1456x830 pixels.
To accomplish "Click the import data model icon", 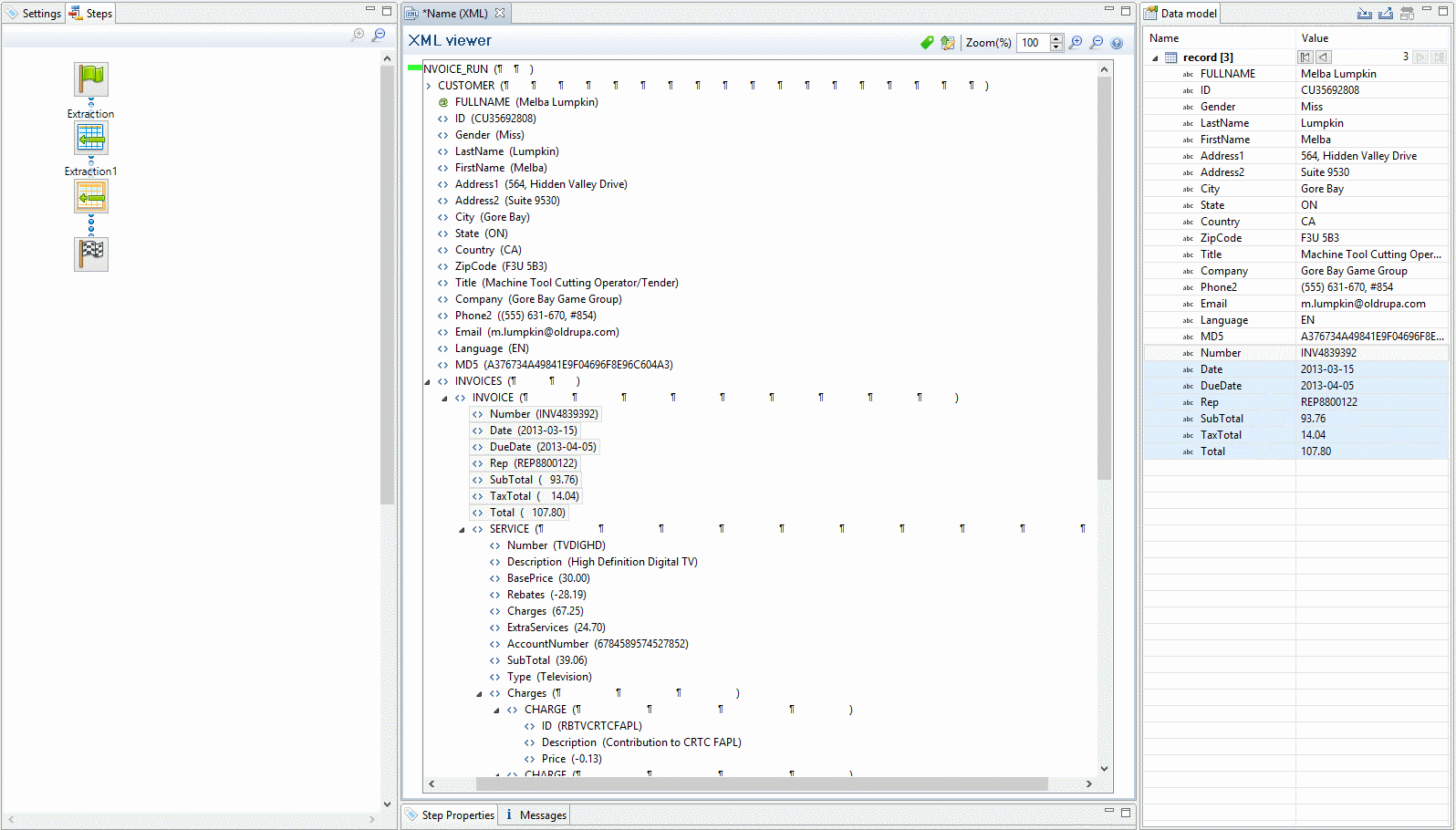I will [x=1364, y=14].
